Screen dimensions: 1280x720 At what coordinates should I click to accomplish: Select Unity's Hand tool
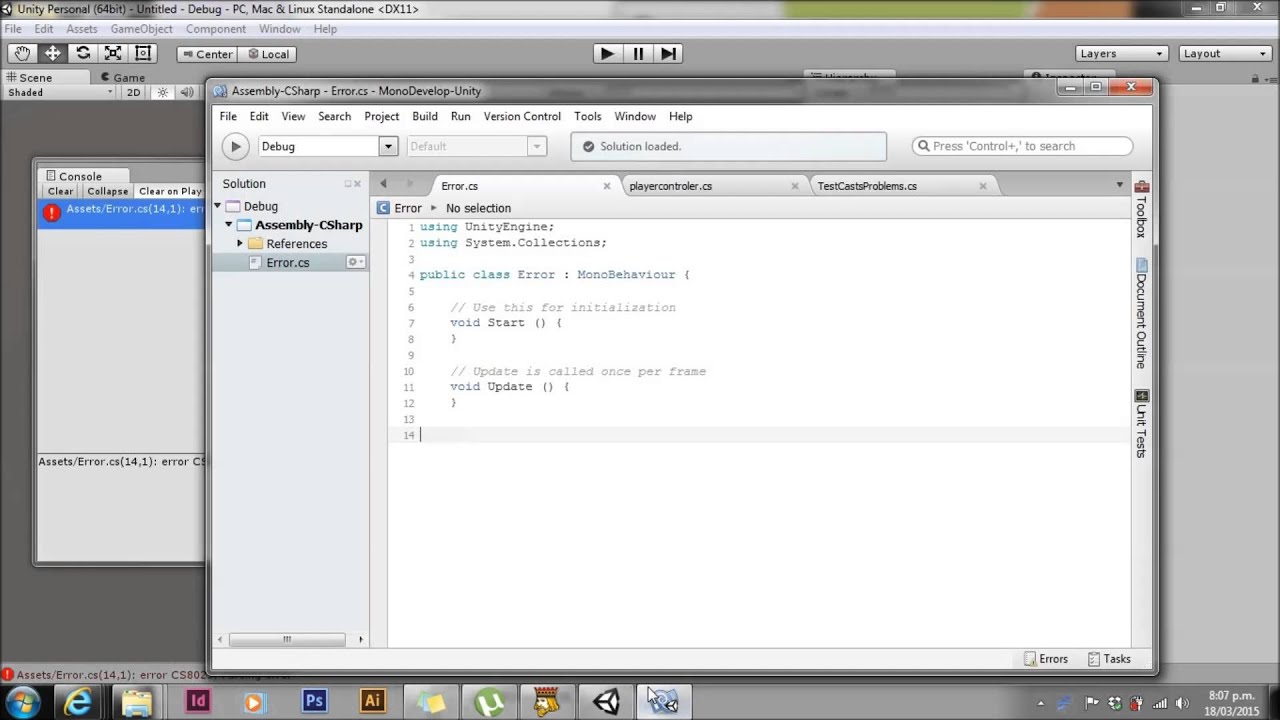point(22,54)
